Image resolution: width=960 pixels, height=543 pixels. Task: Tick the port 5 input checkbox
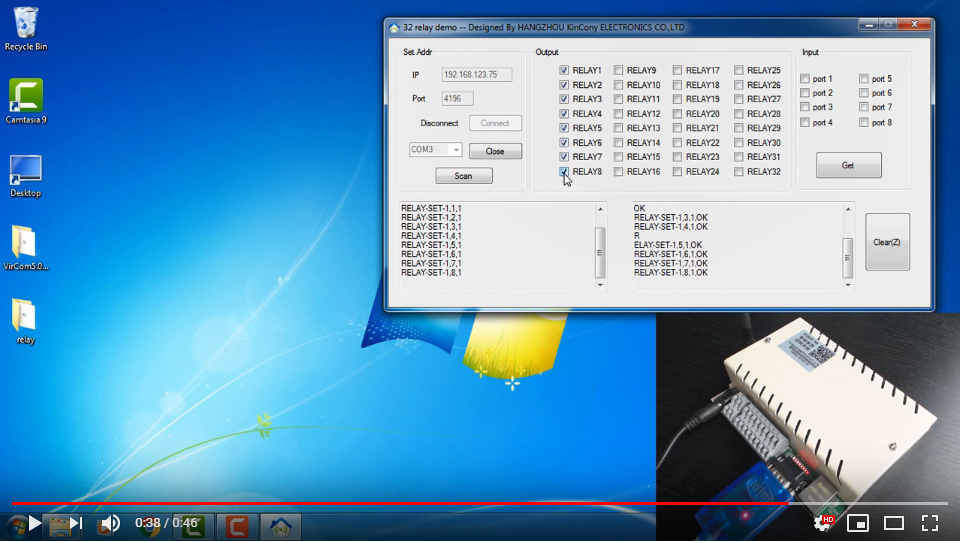[x=863, y=78]
